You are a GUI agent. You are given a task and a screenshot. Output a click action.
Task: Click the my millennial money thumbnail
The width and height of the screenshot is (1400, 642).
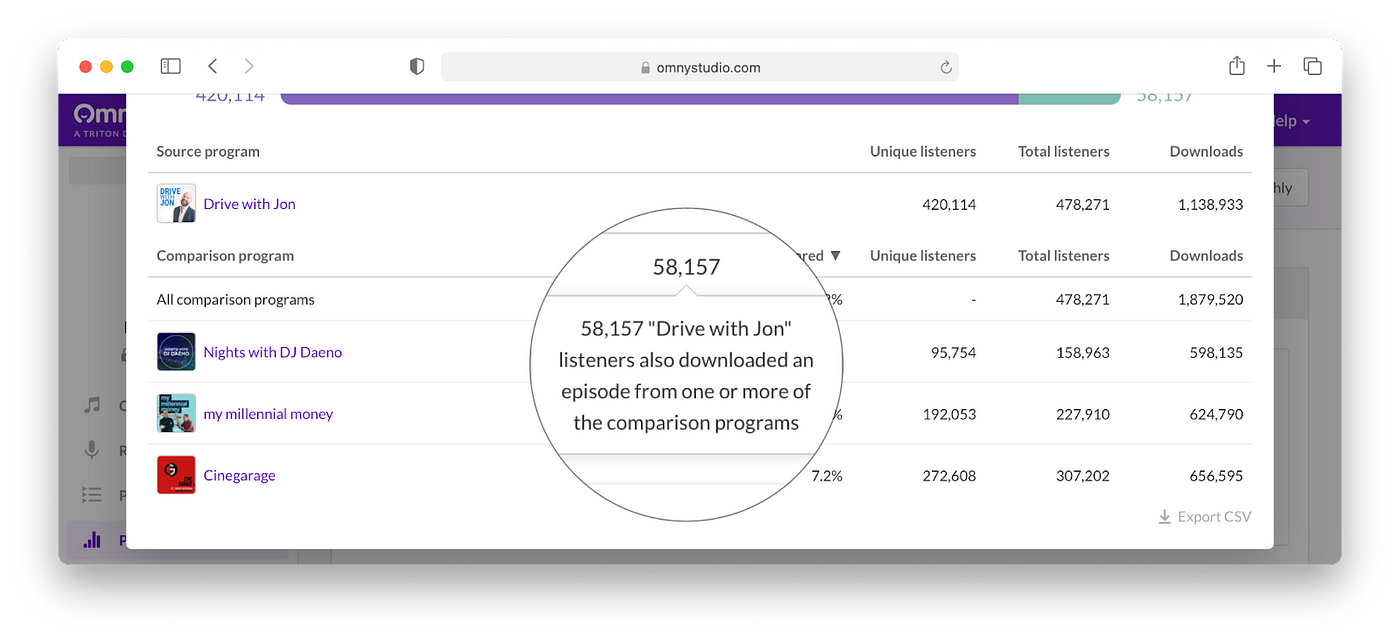point(176,413)
